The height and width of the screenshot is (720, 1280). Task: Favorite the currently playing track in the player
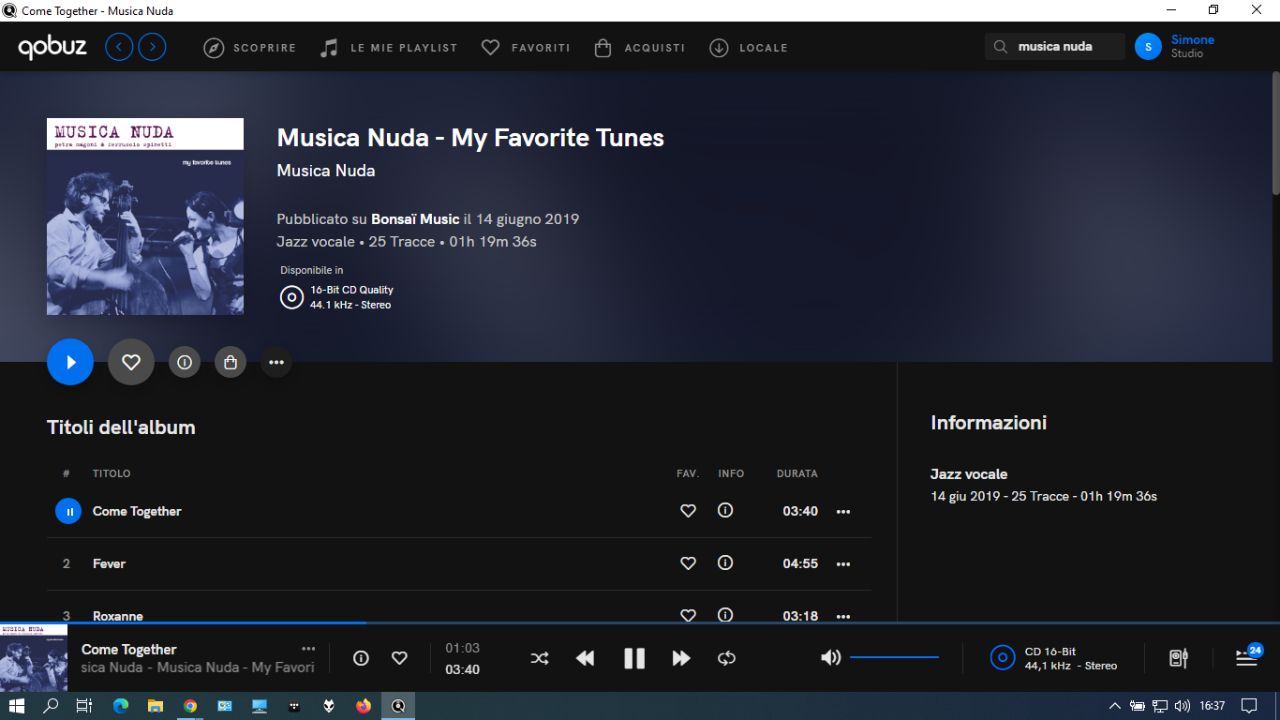pyautogui.click(x=399, y=658)
